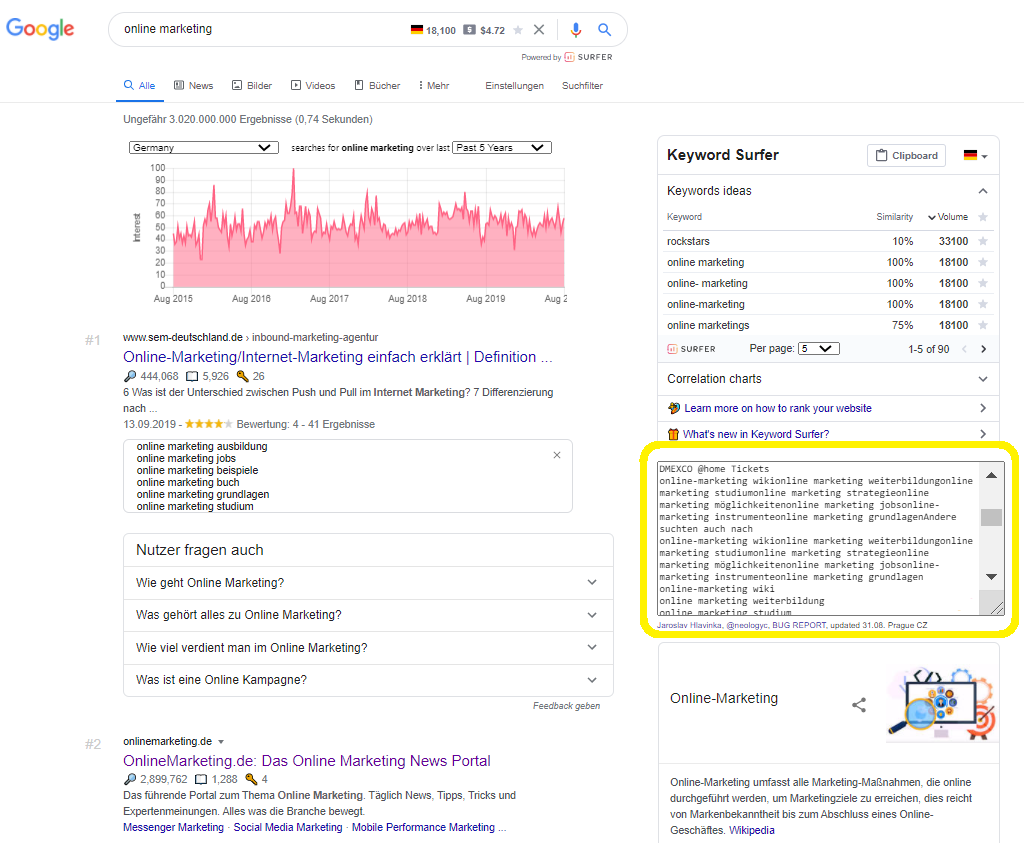This screenshot has width=1024, height=843.
Task: Click scroll up arrow in keyword textarea
Action: pos(991,475)
